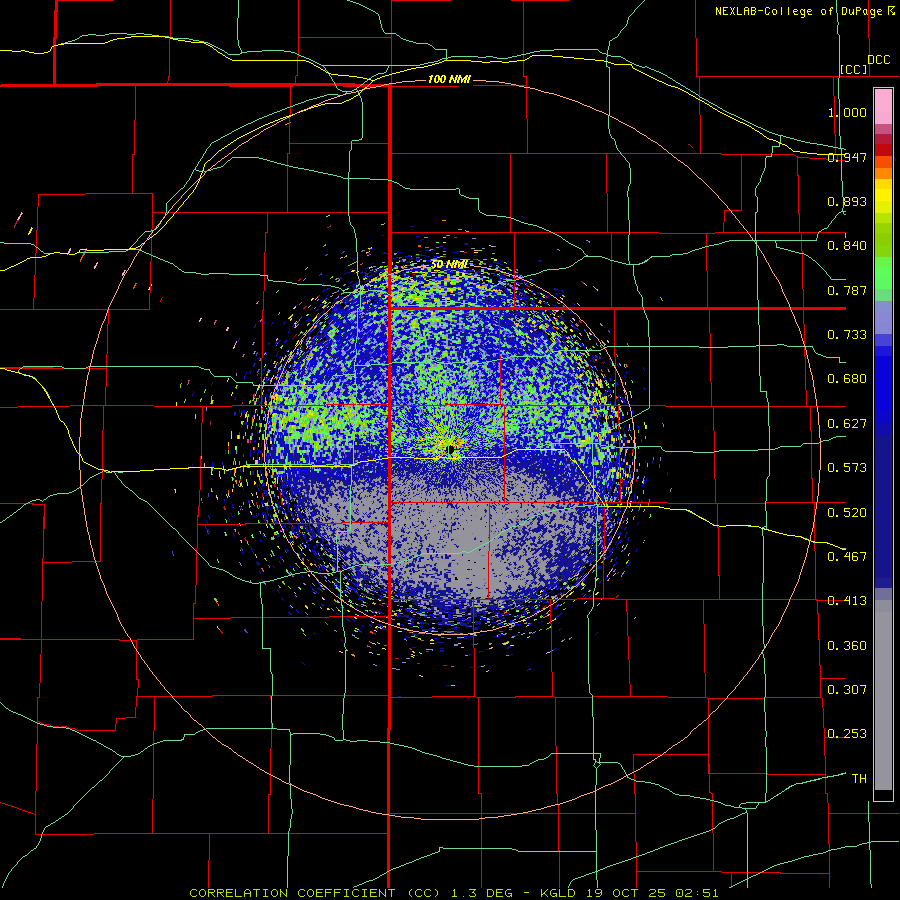Viewport: 900px width, 900px height.
Task: Click the 1.000 value on the color scale
Action: (x=847, y=112)
